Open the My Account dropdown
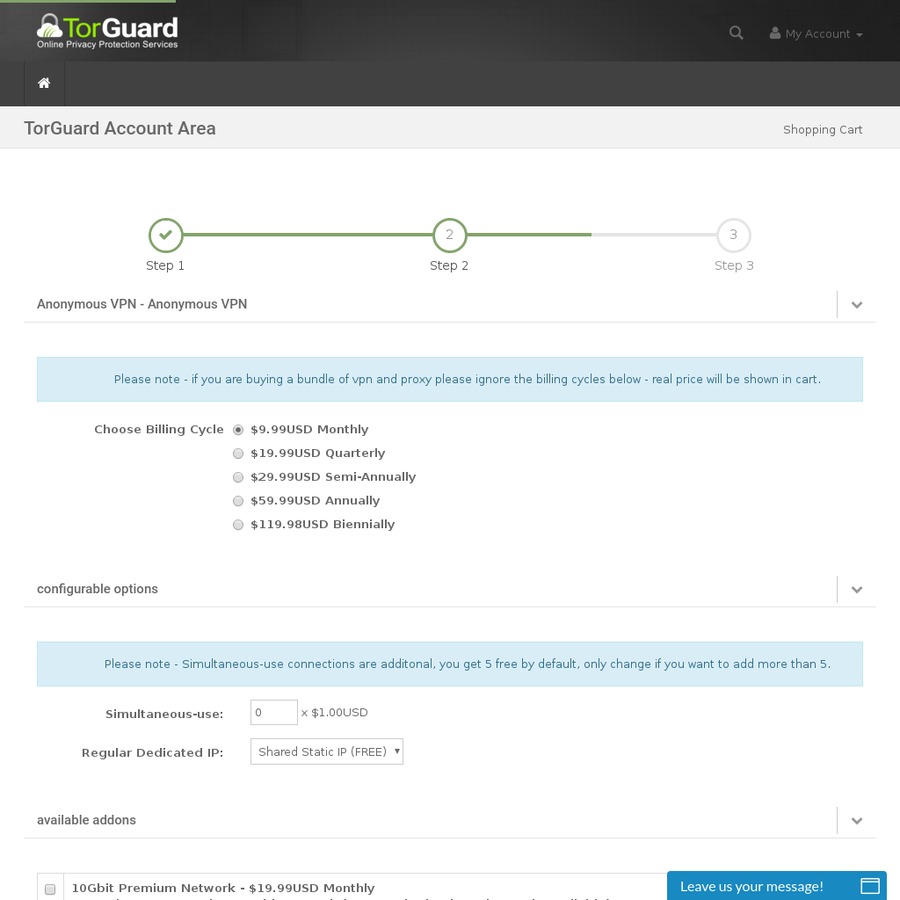Viewport: 900px width, 900px height. (816, 34)
